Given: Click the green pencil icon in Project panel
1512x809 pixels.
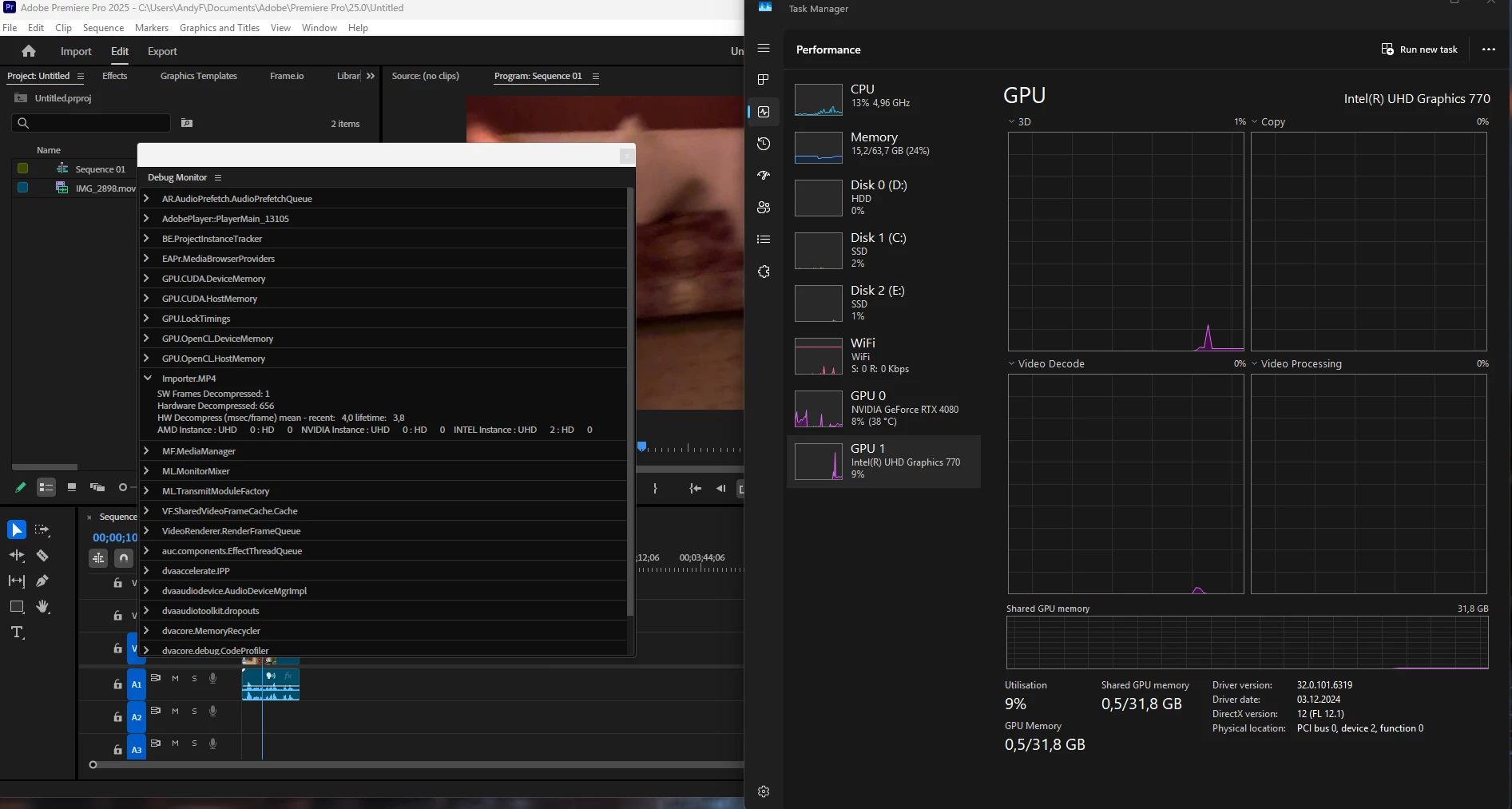Looking at the screenshot, I should click(x=21, y=487).
